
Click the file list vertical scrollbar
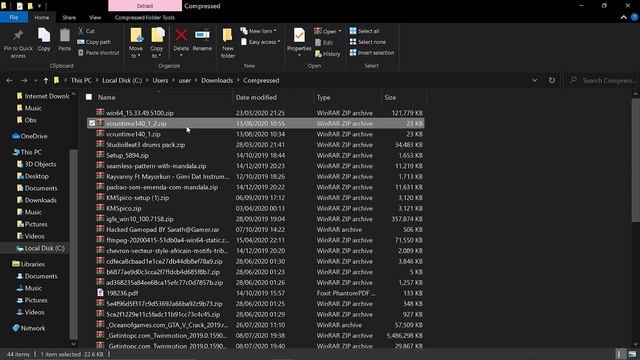coord(636,160)
